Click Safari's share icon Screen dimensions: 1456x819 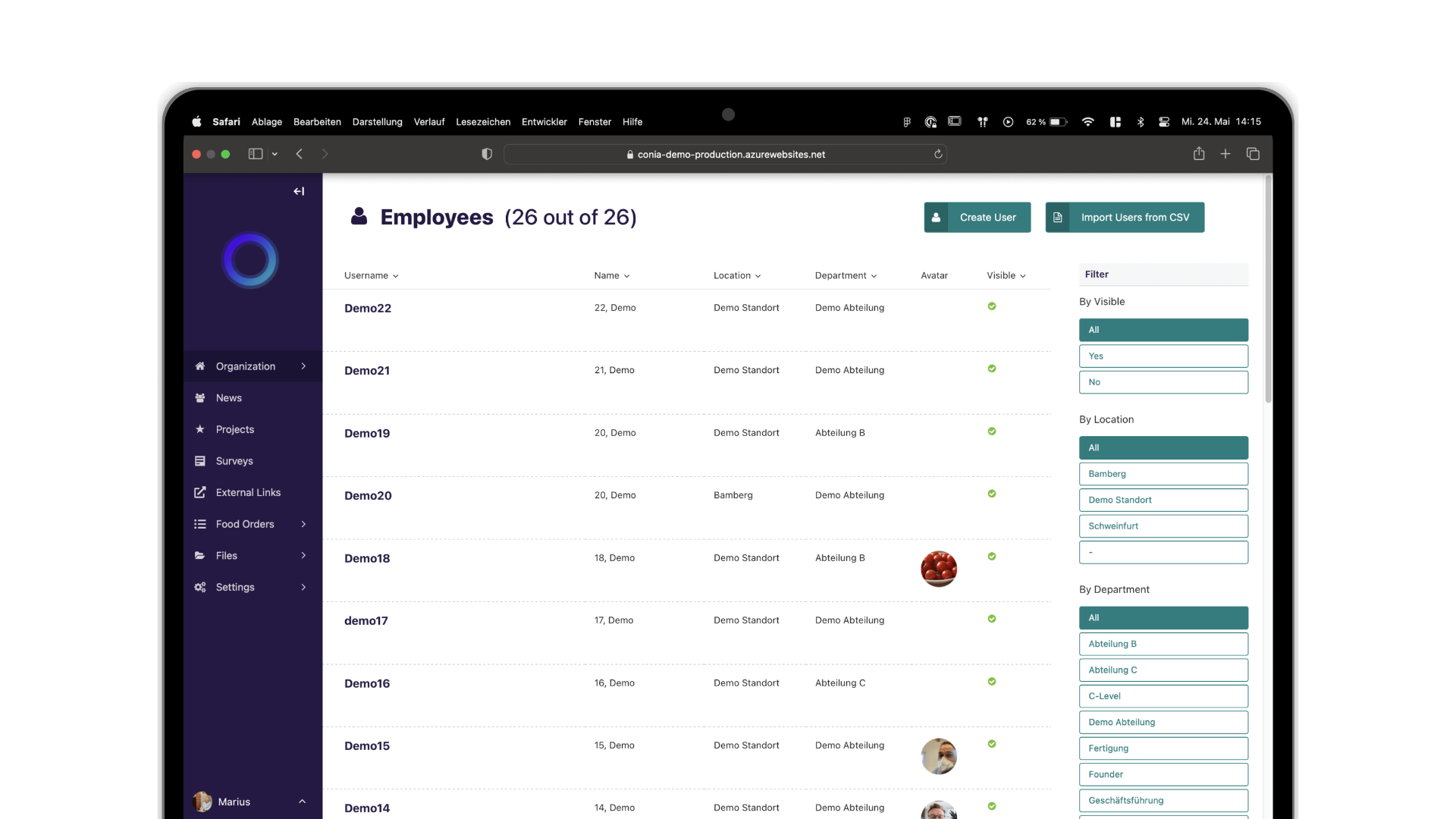coord(1199,154)
